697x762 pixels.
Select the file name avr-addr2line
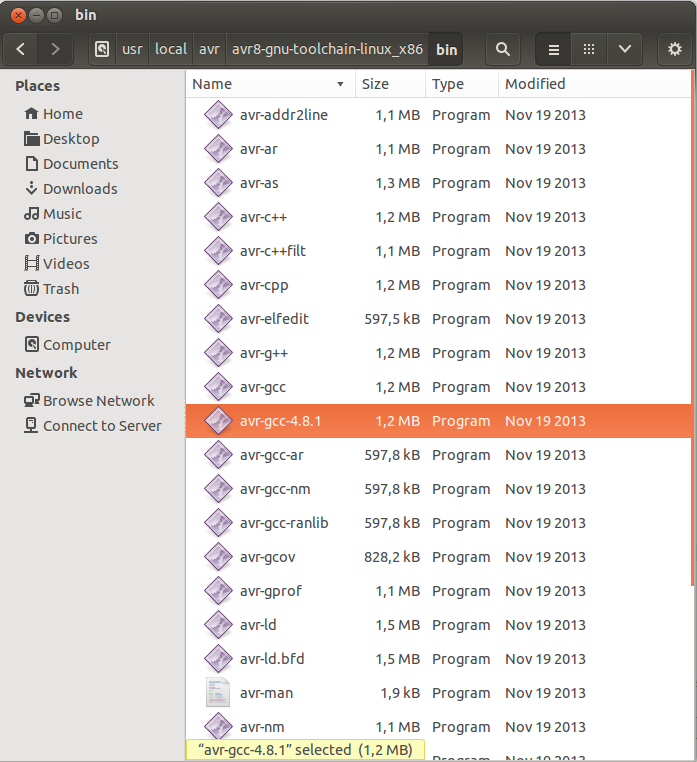click(284, 115)
